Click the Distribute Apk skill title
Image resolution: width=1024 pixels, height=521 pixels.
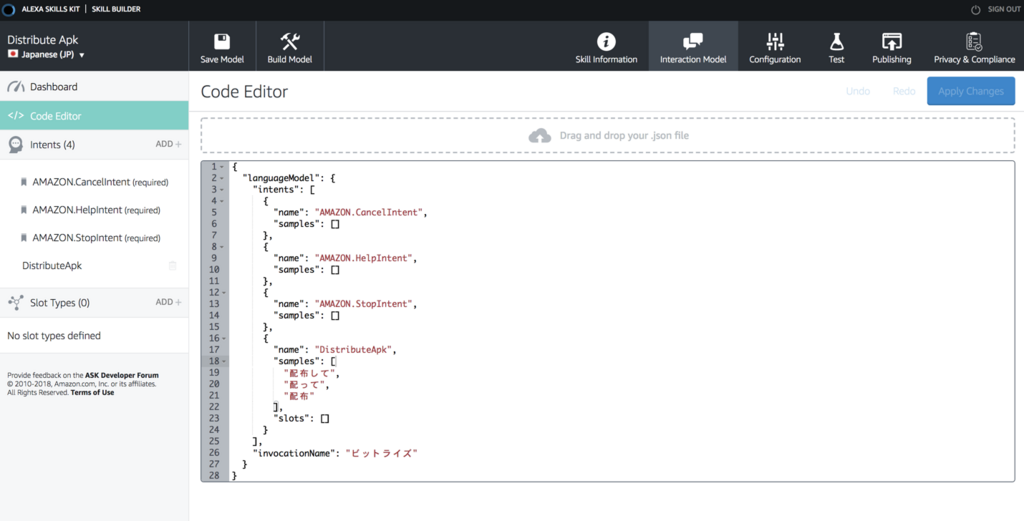pos(42,40)
